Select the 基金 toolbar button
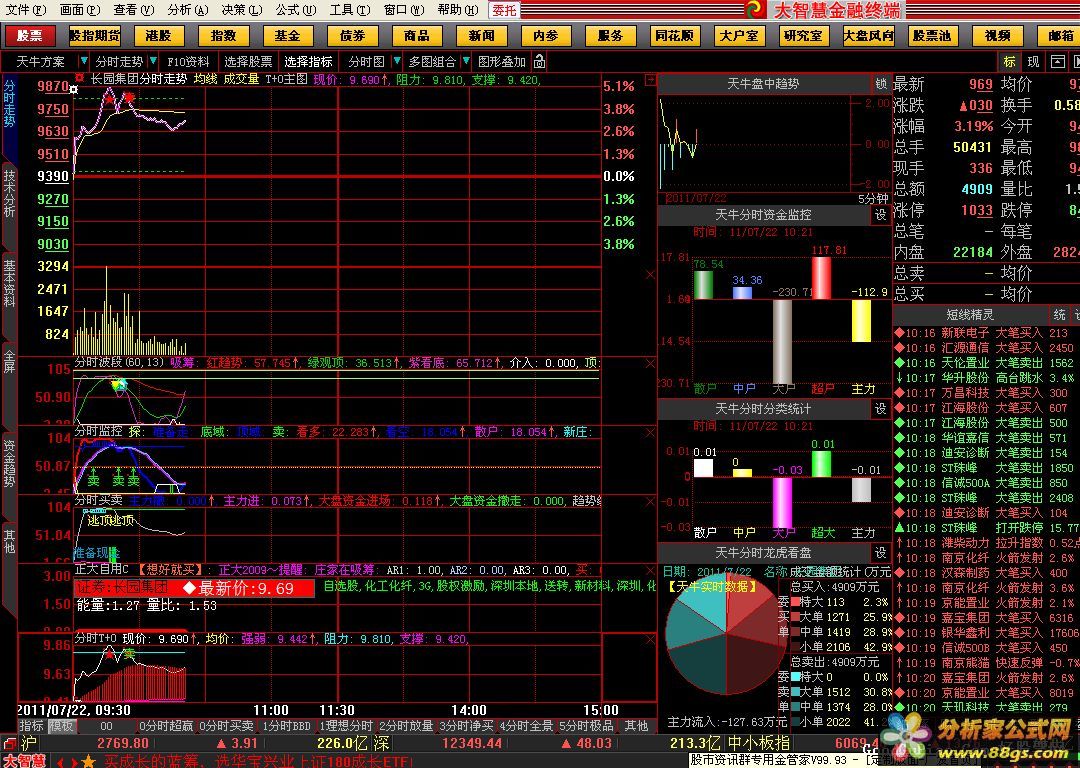1080x768 pixels. pyautogui.click(x=287, y=36)
